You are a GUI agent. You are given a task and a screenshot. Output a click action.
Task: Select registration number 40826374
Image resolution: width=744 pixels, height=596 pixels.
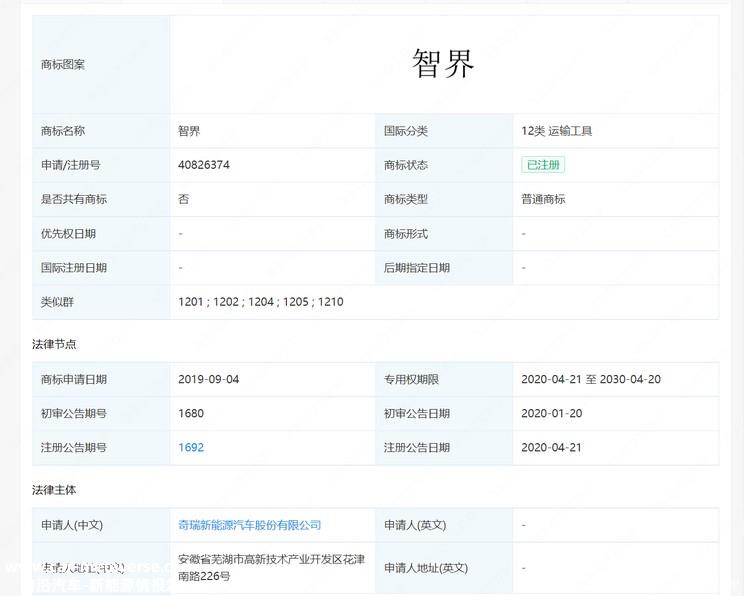tap(204, 165)
